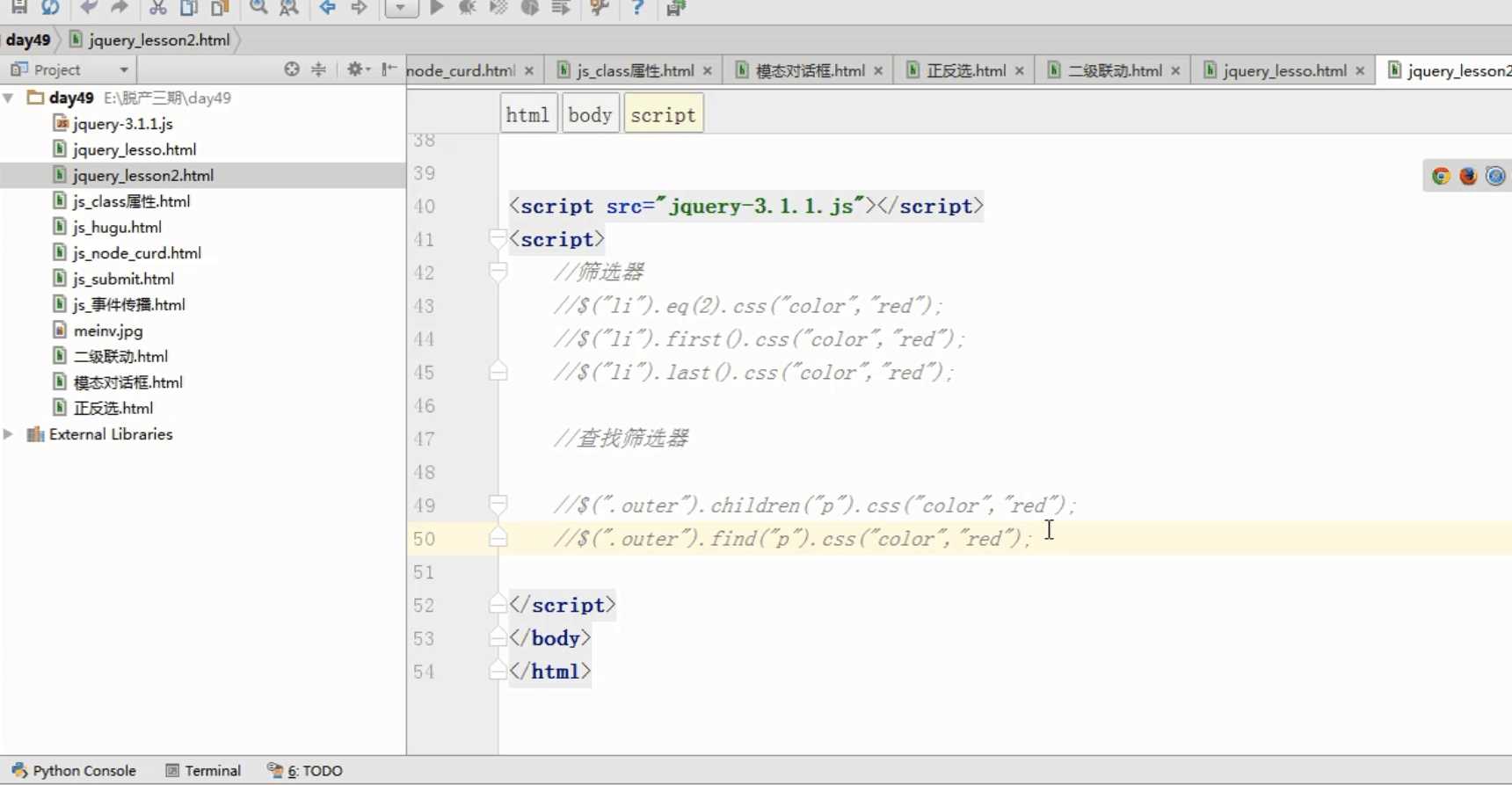Select 二级联动.html in project tree
1512x785 pixels.
pos(110,356)
